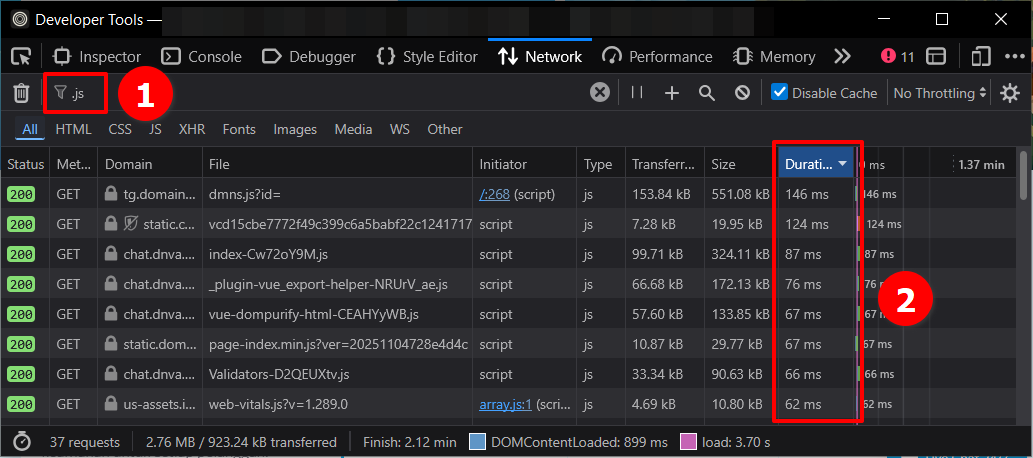Open network settings gear menu
1033x458 pixels.
tap(1010, 94)
